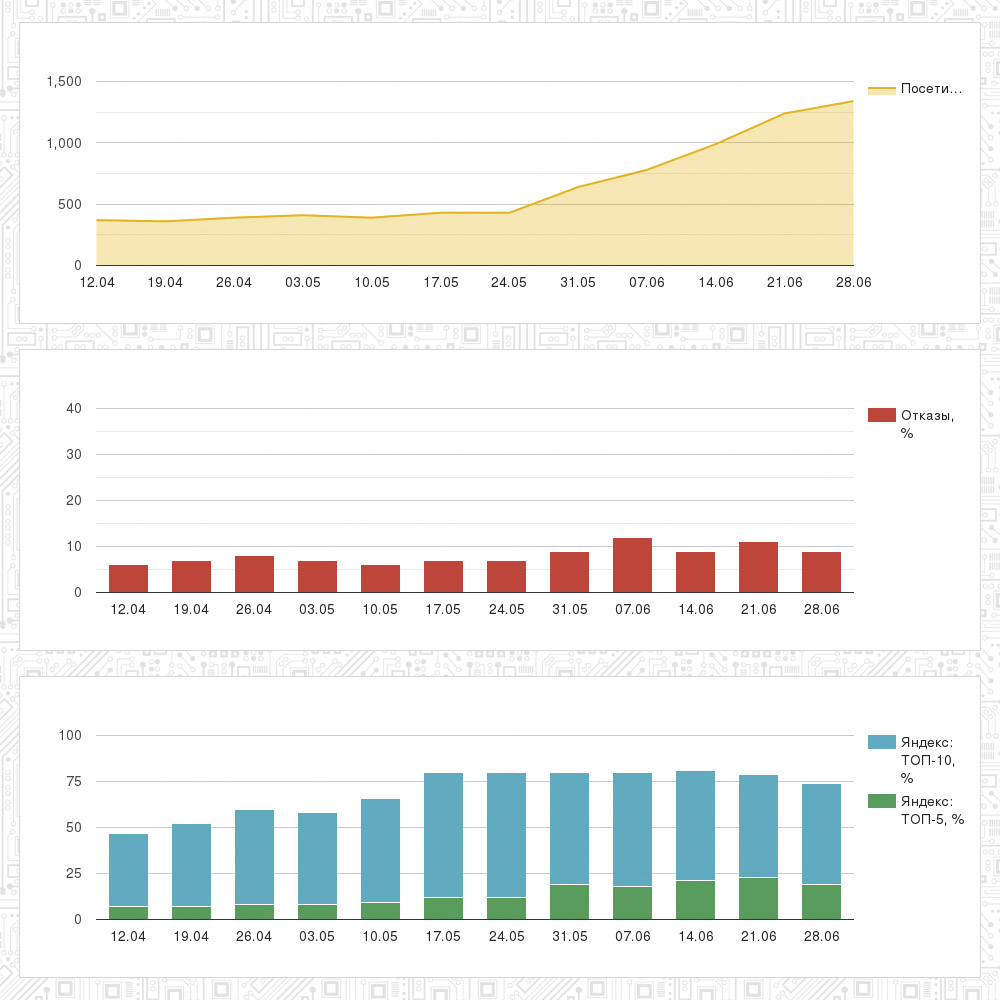Screen dimensions: 1000x1000
Task: Click the green ТОП-5 bar segment for 31.05
Action: tap(570, 902)
